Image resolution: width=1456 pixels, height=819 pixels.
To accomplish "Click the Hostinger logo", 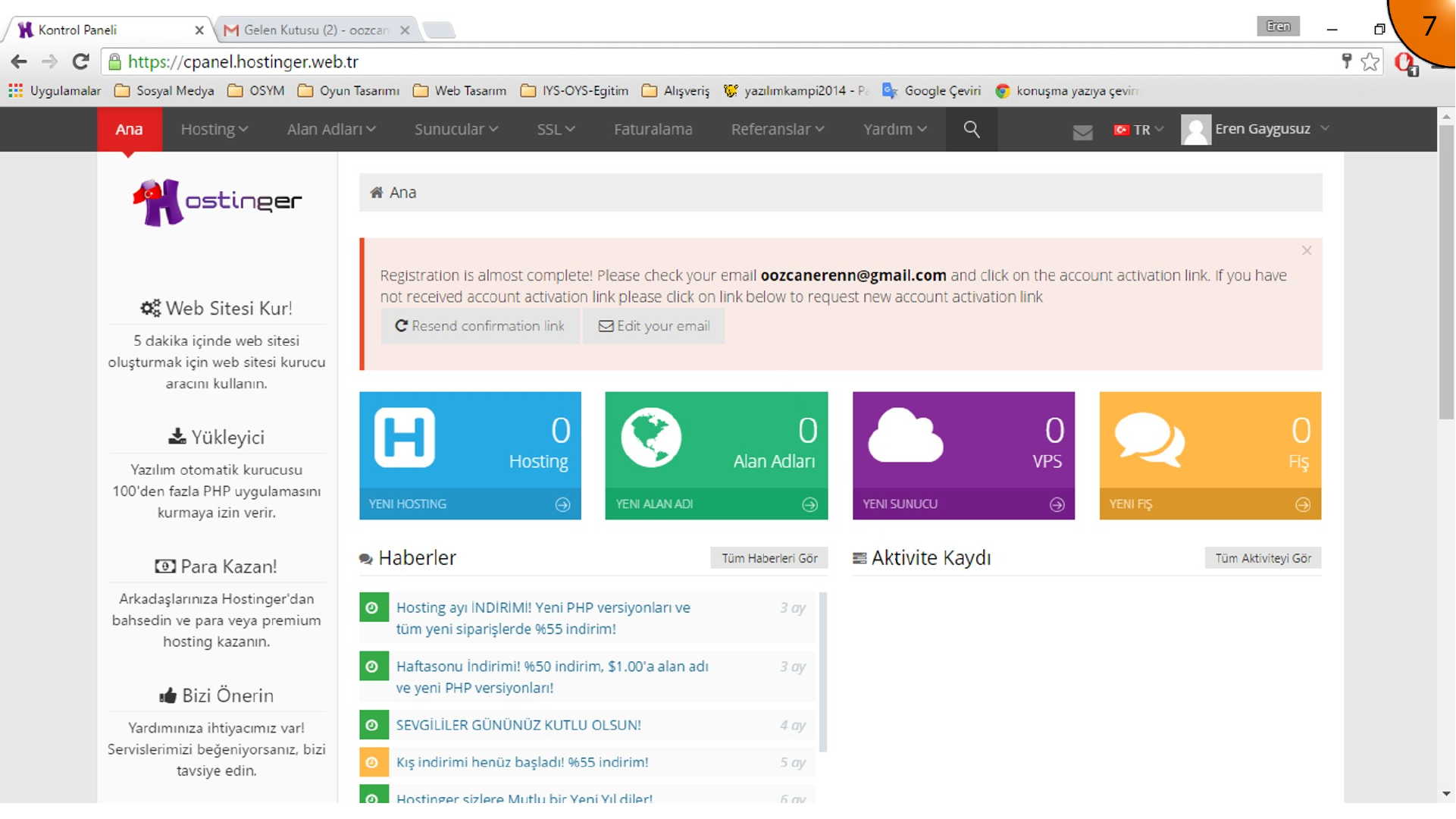I will click(x=217, y=202).
